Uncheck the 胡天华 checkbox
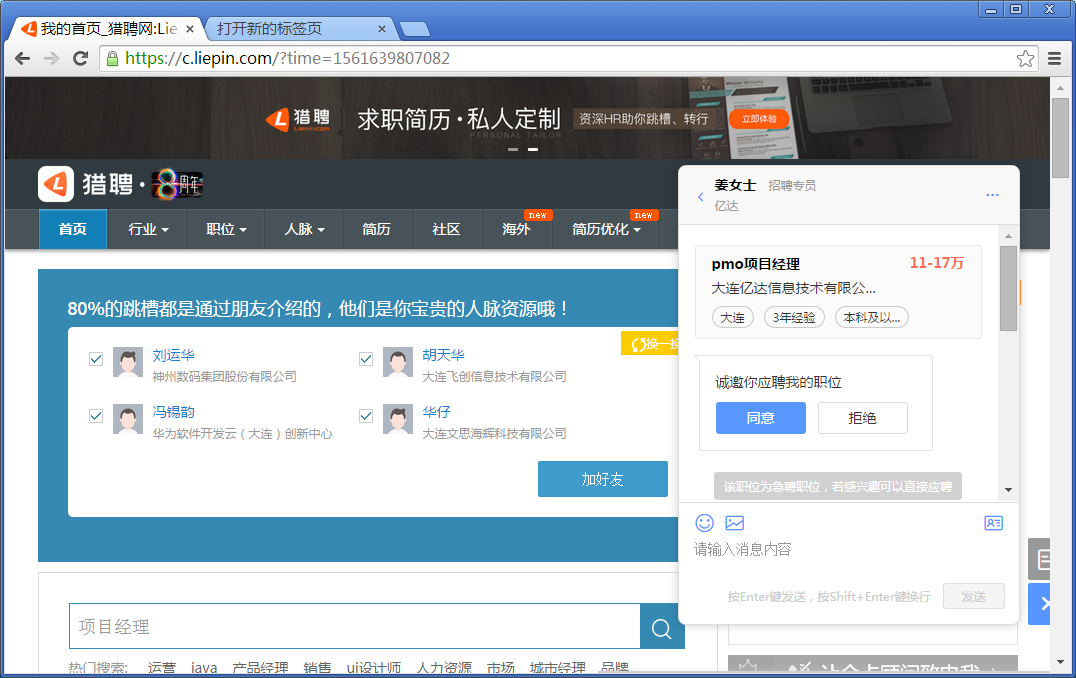This screenshot has height=678, width=1076. point(366,359)
